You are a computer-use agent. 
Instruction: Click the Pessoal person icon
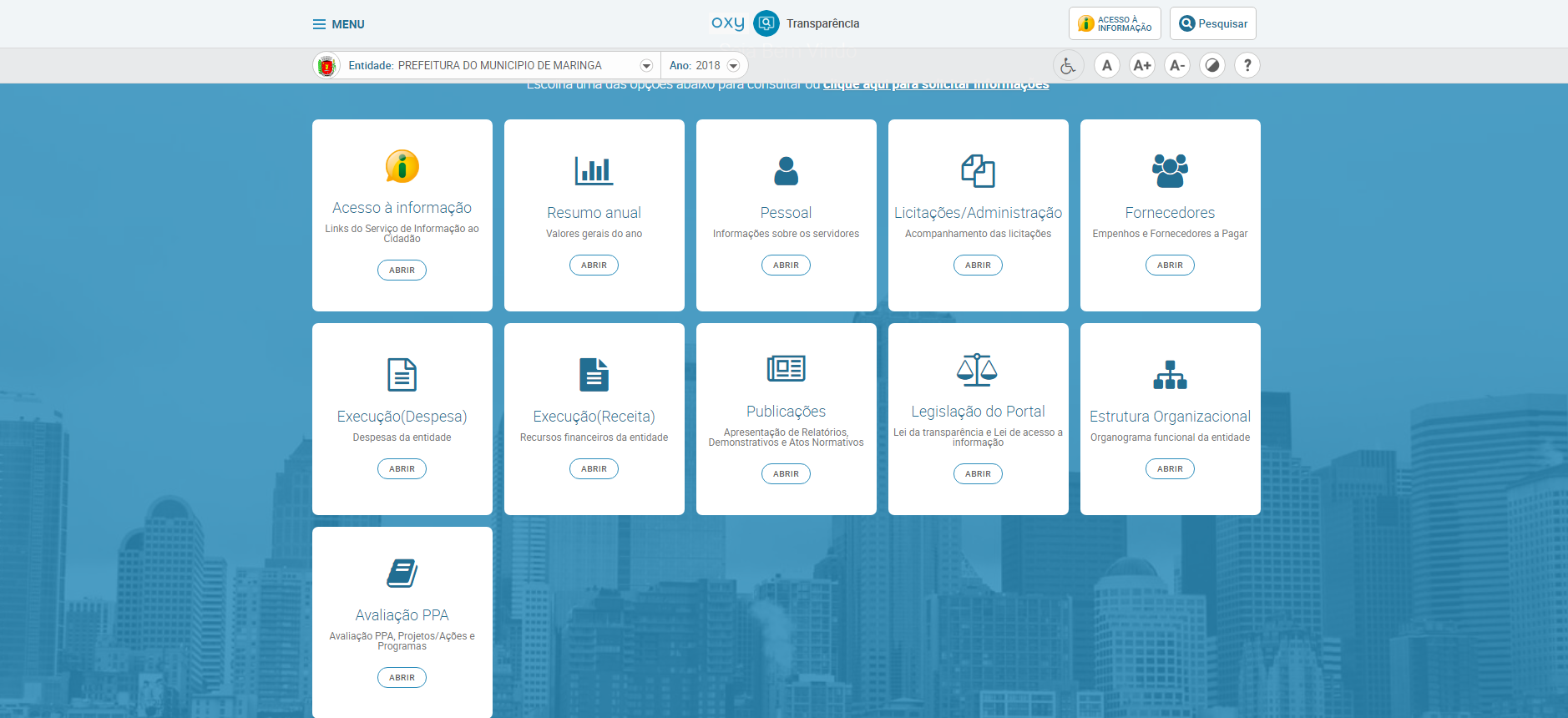pyautogui.click(x=786, y=171)
